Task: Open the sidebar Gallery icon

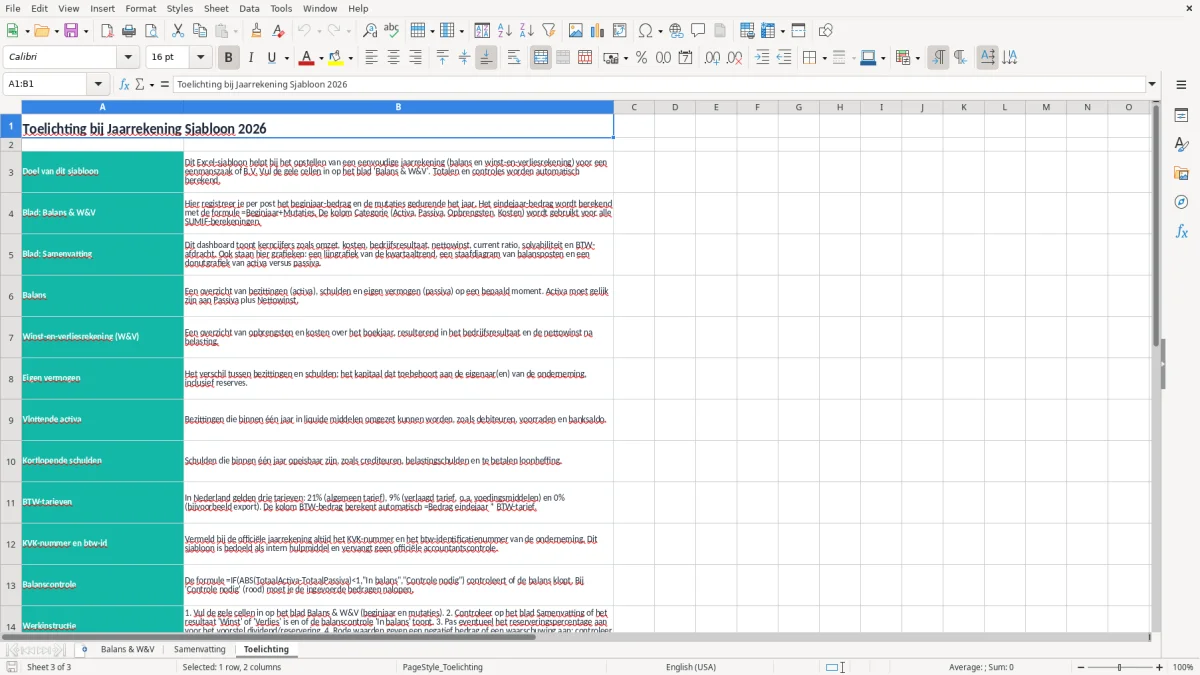Action: click(x=1181, y=173)
